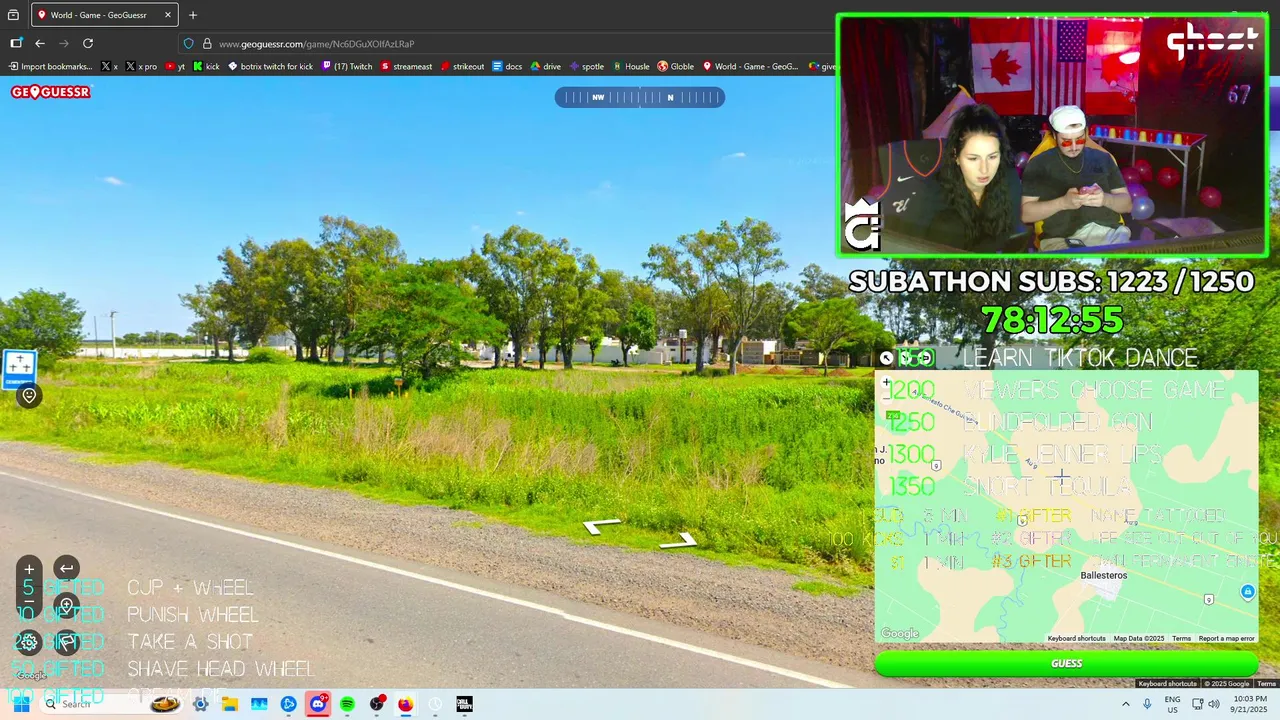Open the x pro bookmark
Viewport: 1280px width, 720px height.
click(x=141, y=67)
